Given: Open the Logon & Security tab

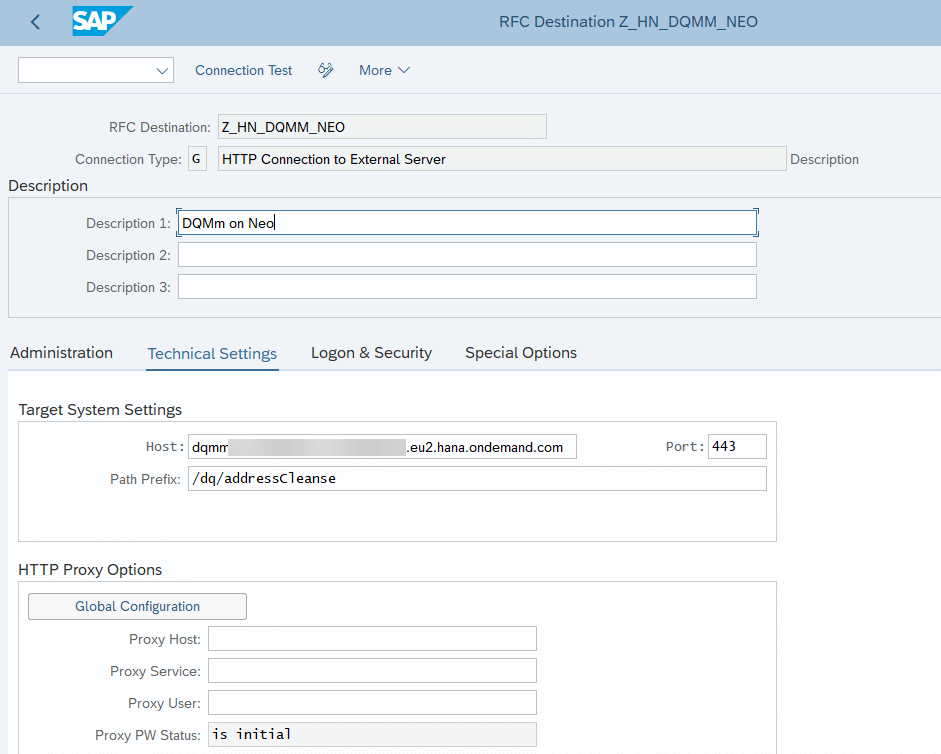Looking at the screenshot, I should [x=371, y=352].
